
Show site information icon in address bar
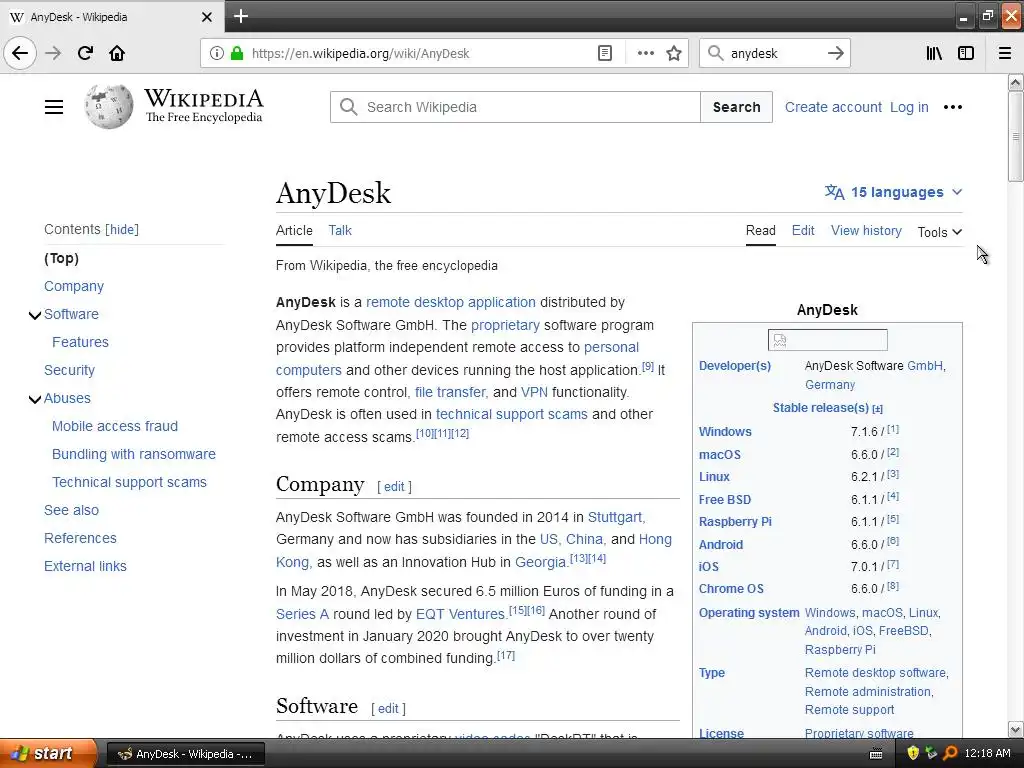coord(216,54)
